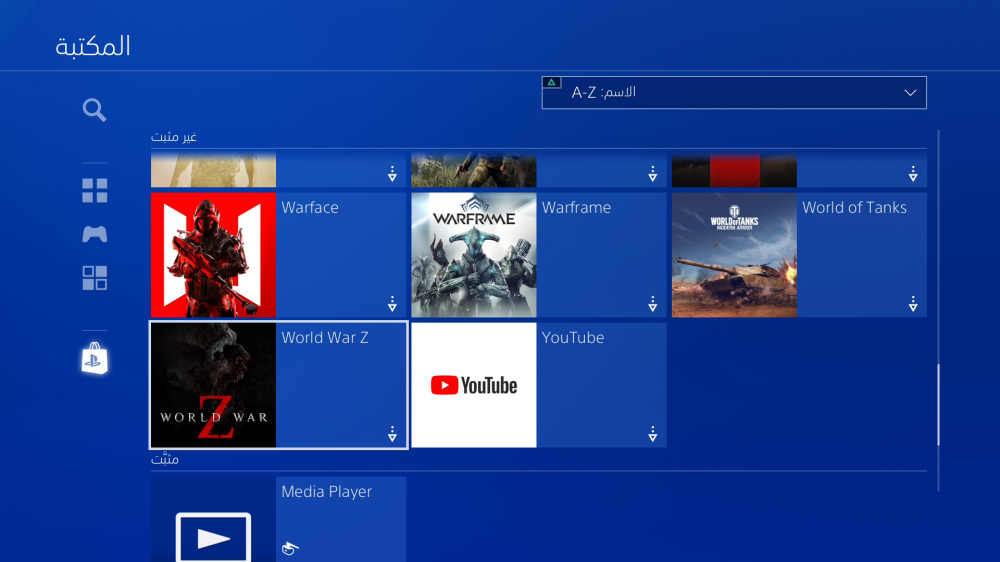Click download arrow icon on YouTube tile

(x=652, y=434)
